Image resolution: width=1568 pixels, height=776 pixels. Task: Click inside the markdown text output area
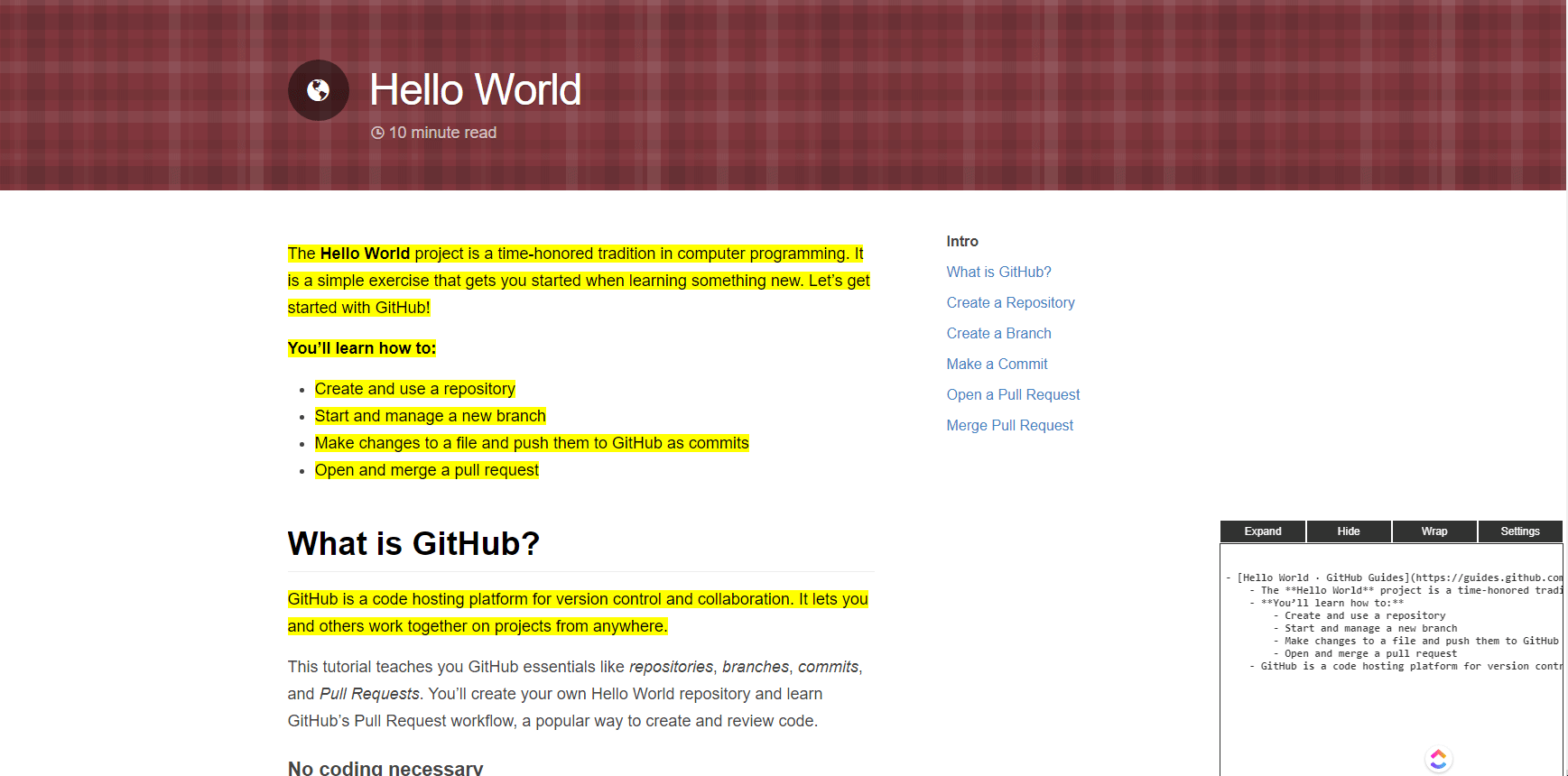[x=1390, y=704]
